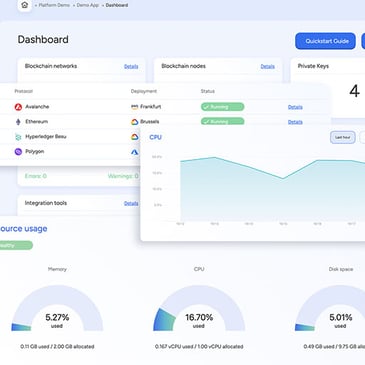The image size is (365, 365).
Task: Open Details for the Avalanche row
Action: (x=295, y=107)
